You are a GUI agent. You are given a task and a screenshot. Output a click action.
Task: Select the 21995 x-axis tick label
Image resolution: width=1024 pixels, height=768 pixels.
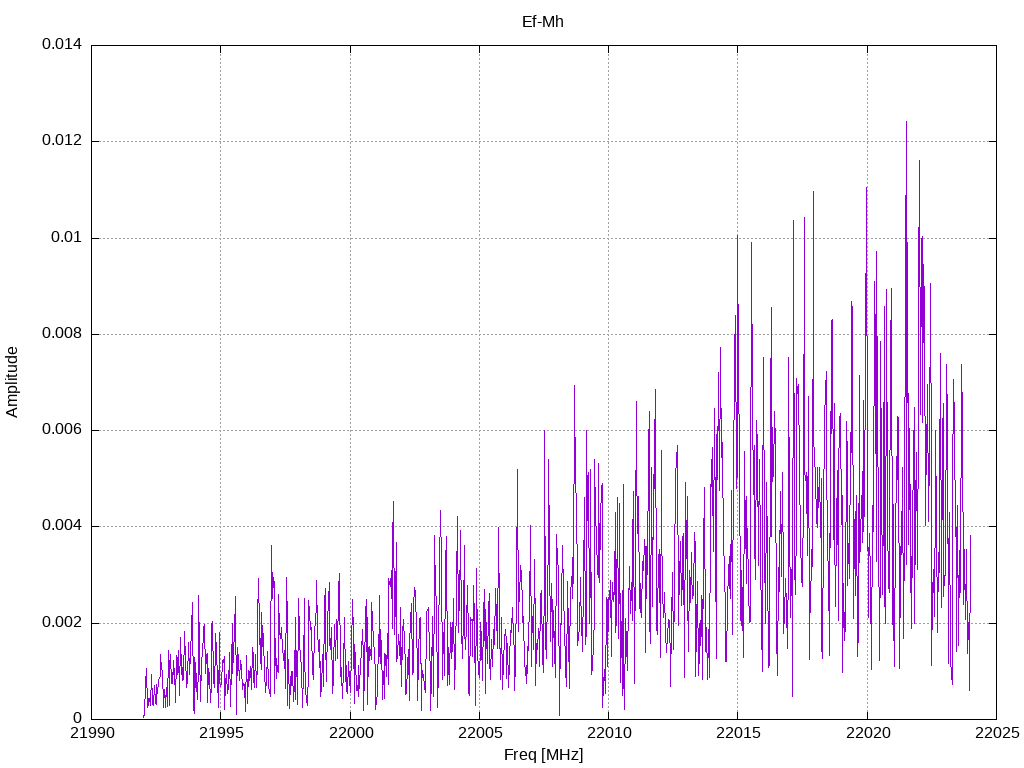(220, 734)
